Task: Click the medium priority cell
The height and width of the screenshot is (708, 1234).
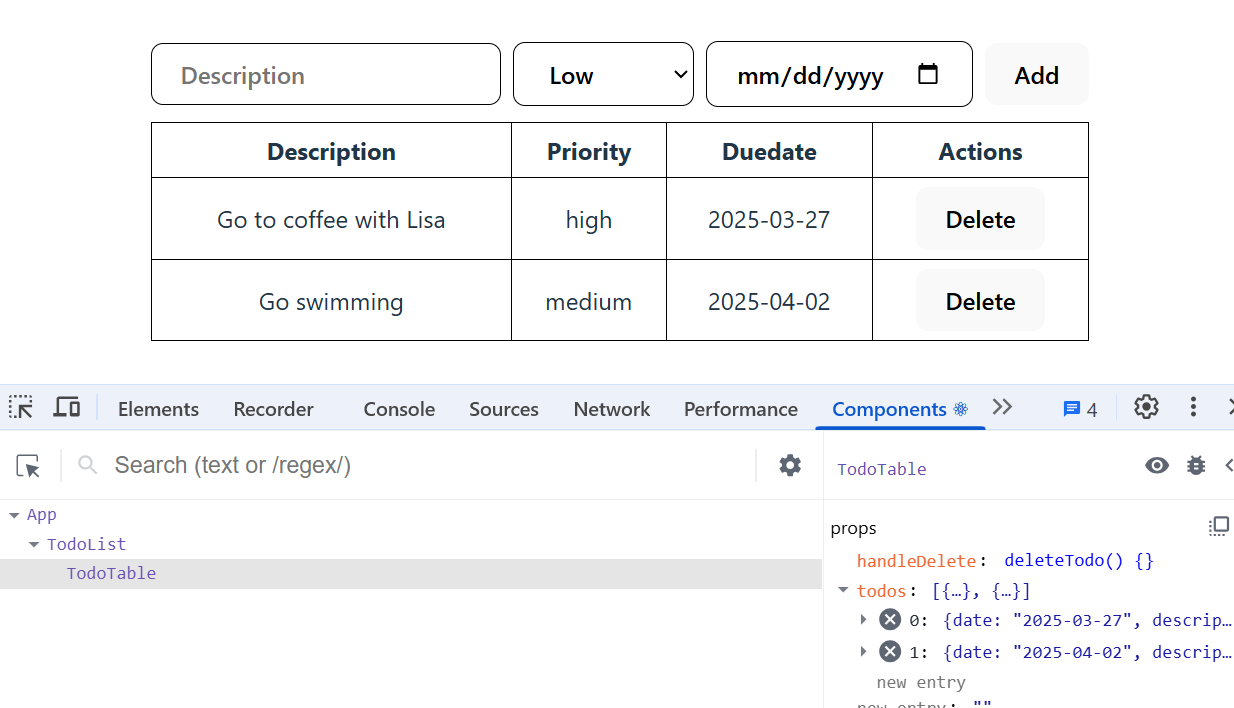Action: (589, 301)
